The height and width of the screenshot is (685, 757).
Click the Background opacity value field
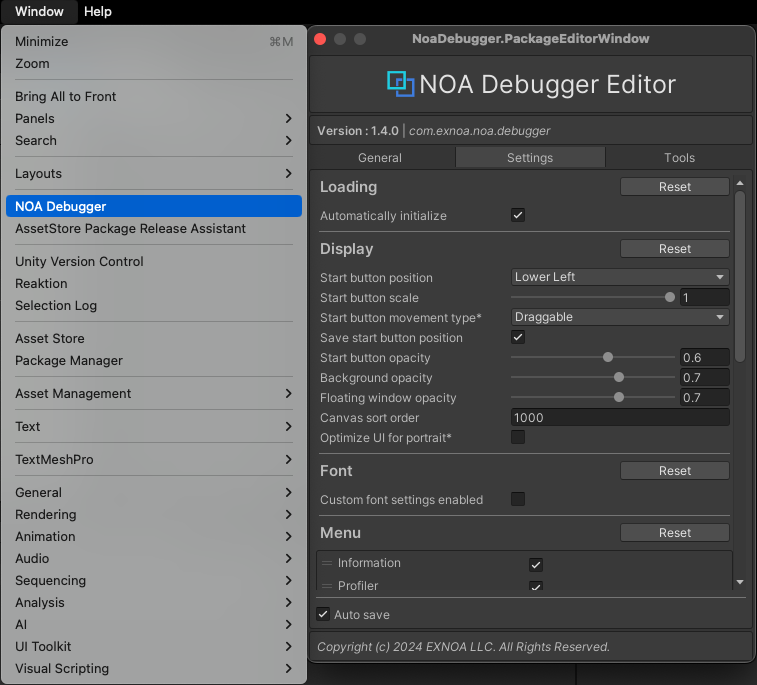pos(704,377)
